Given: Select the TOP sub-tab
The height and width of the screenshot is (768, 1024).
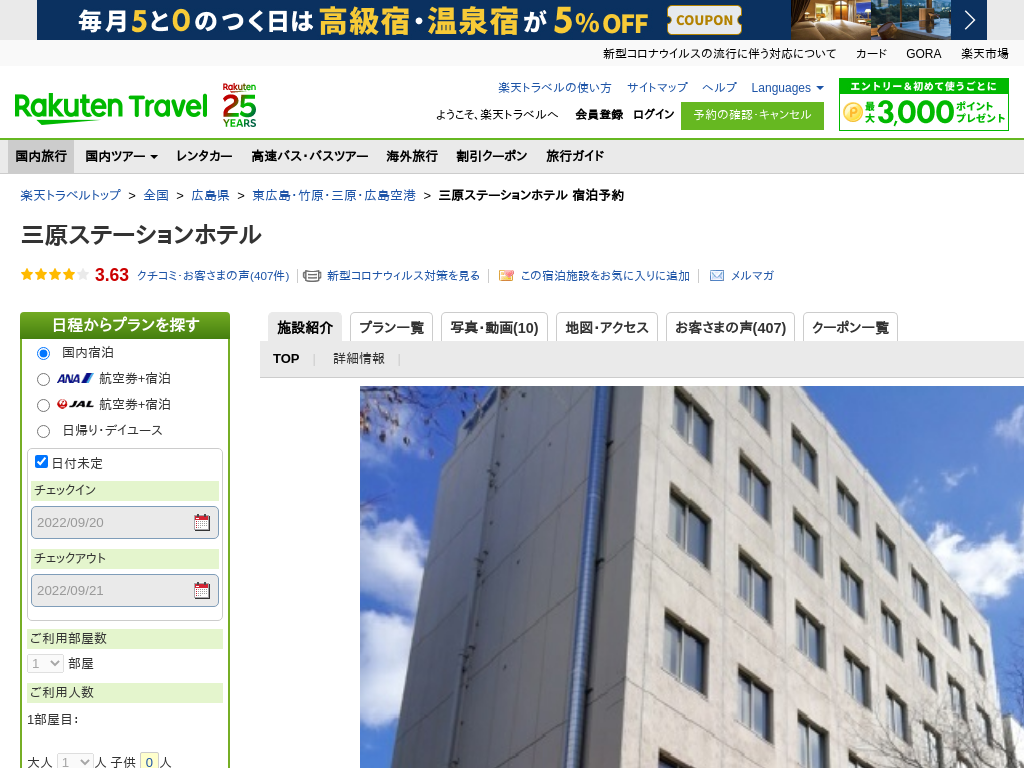Looking at the screenshot, I should coord(286,359).
